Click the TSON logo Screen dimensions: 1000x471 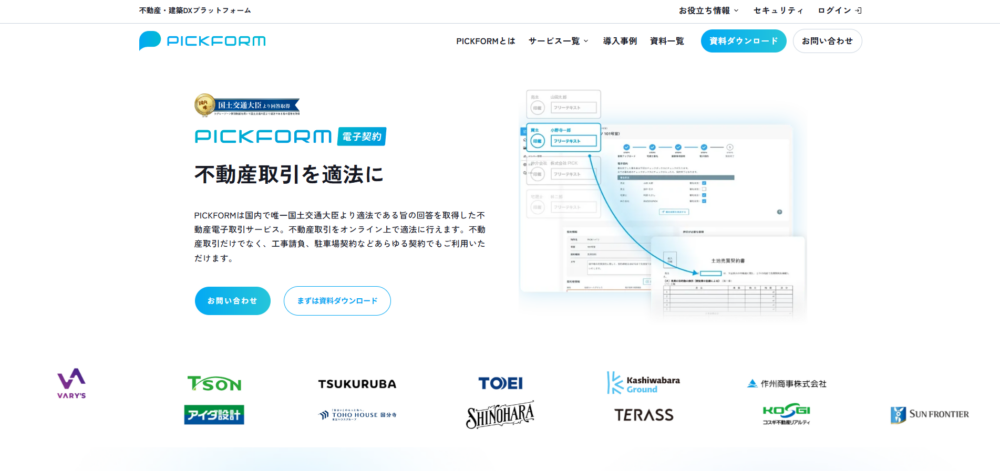point(214,383)
